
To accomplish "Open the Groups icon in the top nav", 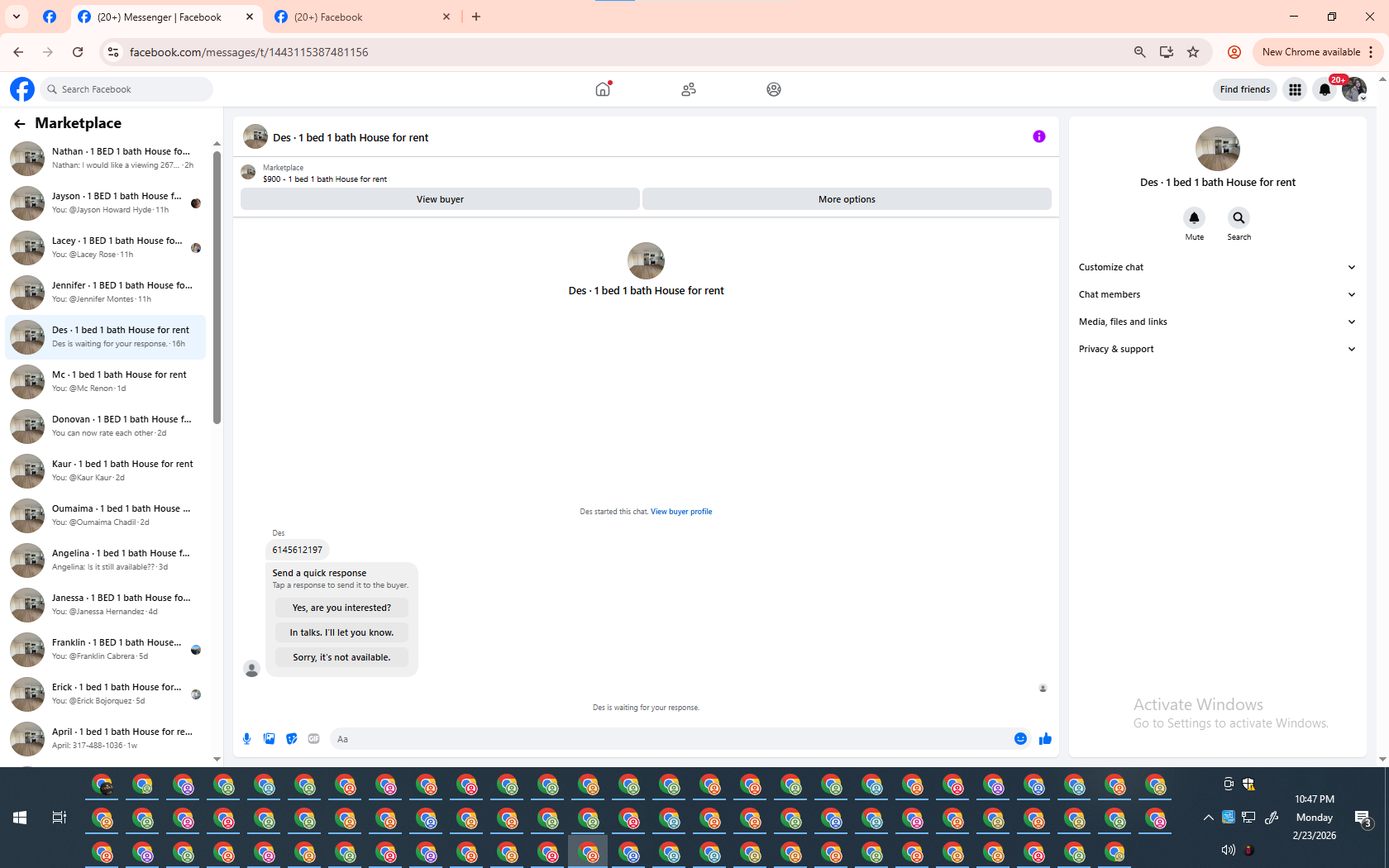I will tap(774, 89).
